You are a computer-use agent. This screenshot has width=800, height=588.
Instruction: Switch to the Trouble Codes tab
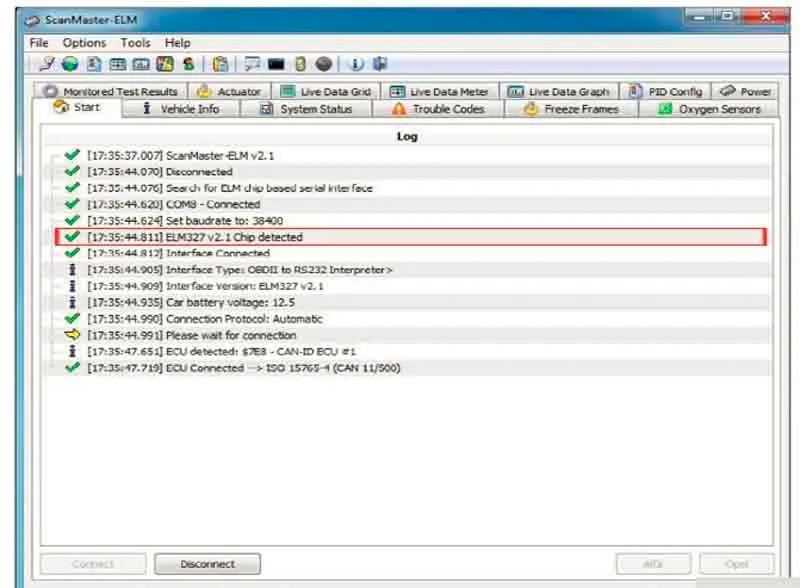(x=438, y=109)
